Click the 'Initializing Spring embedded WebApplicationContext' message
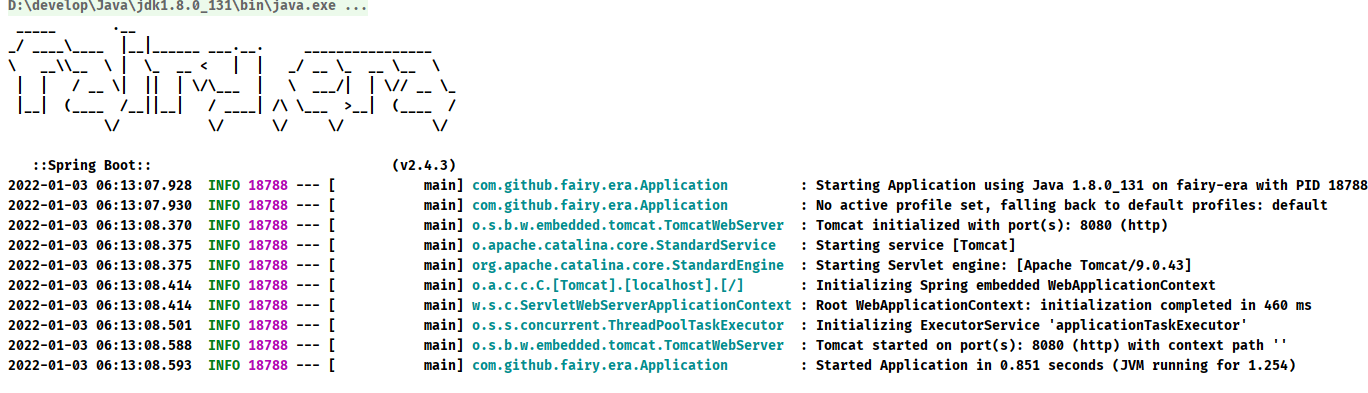The width and height of the screenshot is (1368, 393). point(1015,285)
